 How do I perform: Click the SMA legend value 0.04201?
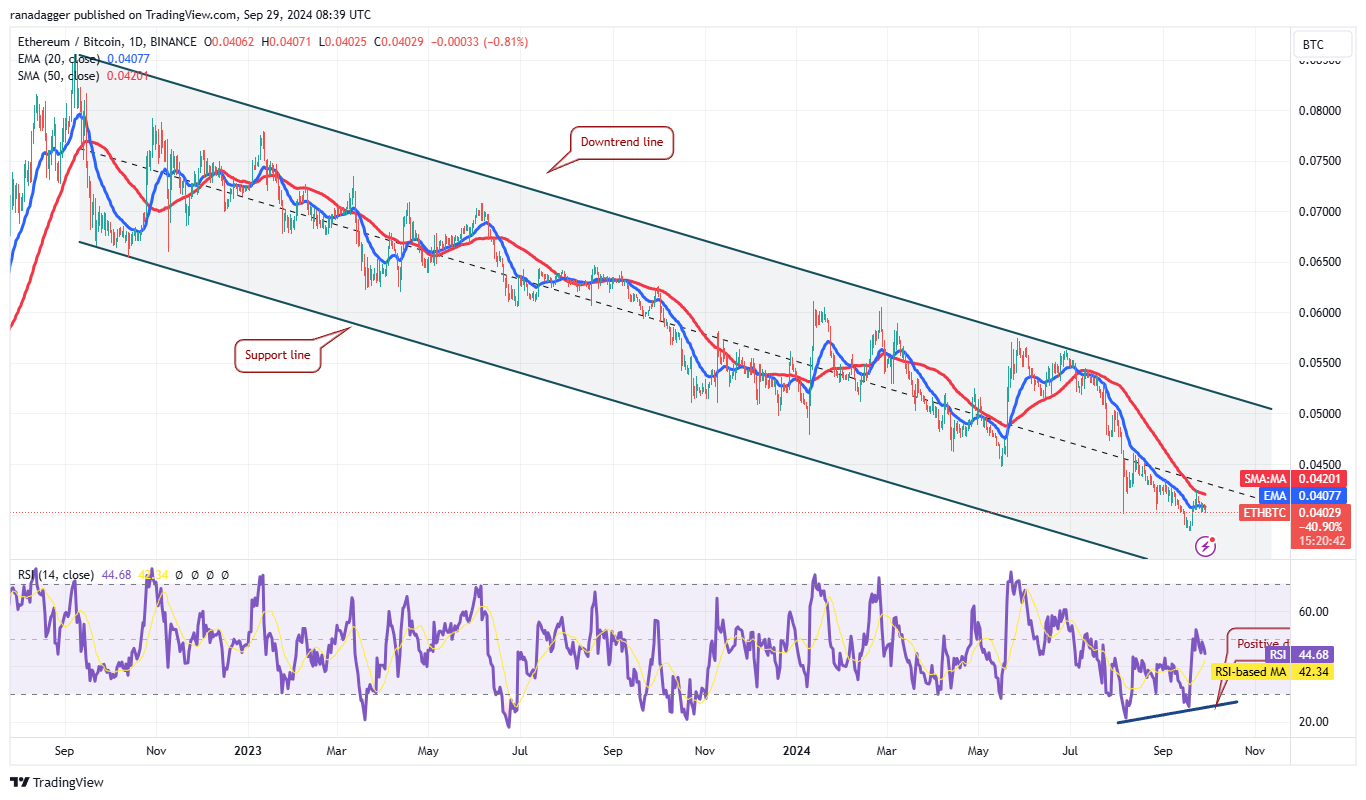coord(127,76)
